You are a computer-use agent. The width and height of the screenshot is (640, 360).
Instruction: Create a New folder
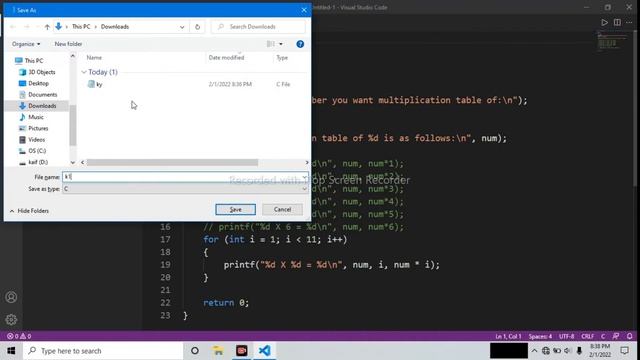[68, 44]
